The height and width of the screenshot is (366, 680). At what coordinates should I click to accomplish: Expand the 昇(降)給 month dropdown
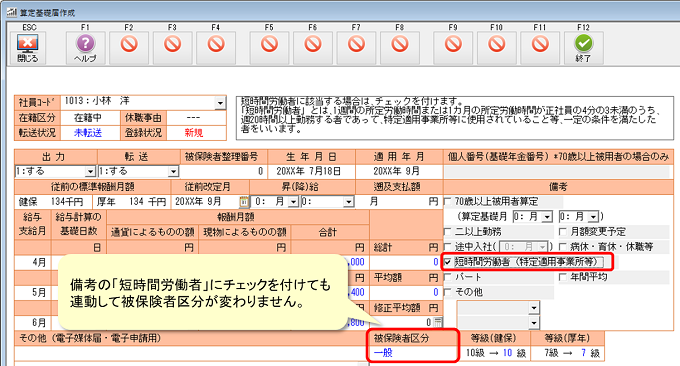coord(293,202)
